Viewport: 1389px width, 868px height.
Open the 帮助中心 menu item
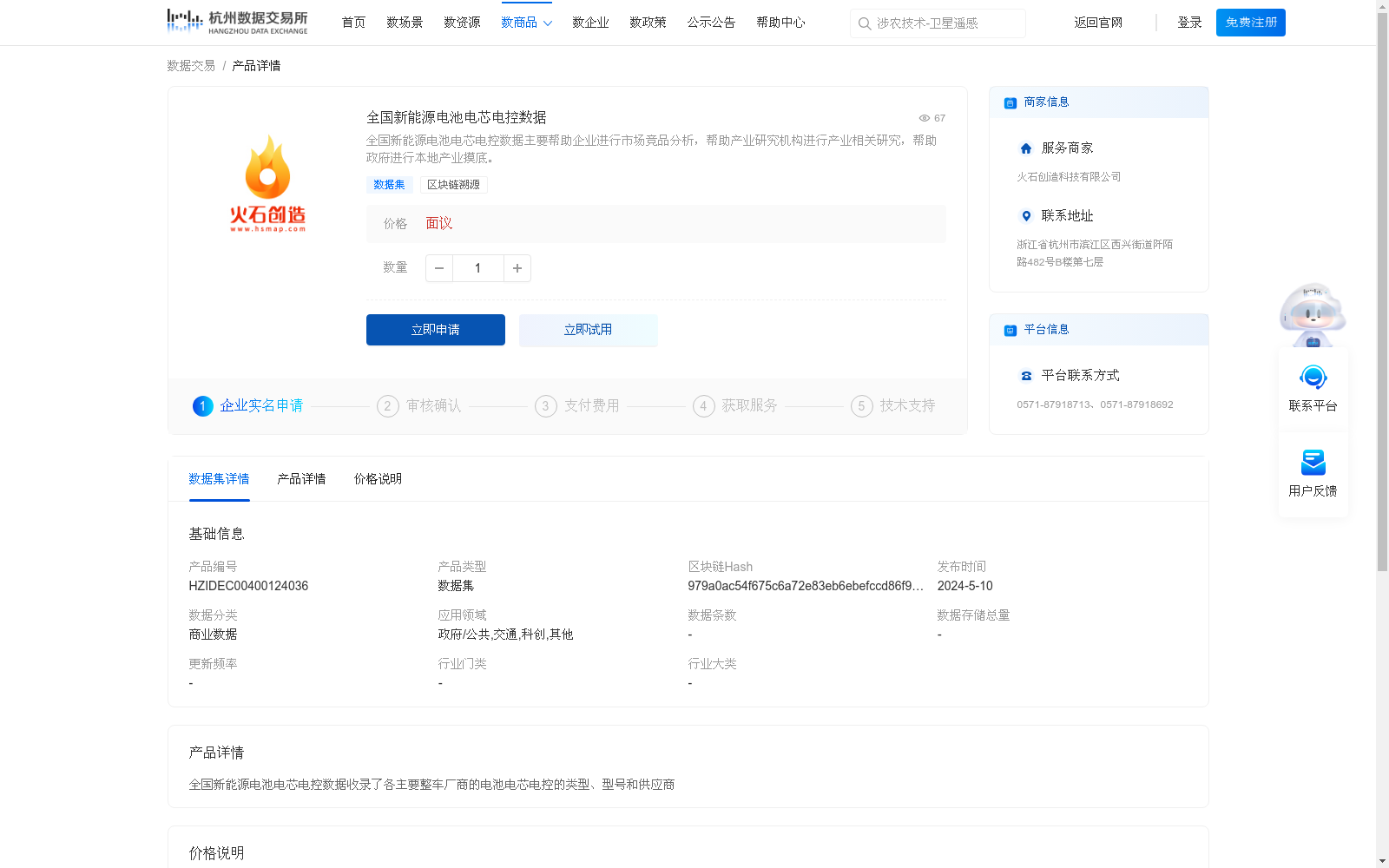780,23
